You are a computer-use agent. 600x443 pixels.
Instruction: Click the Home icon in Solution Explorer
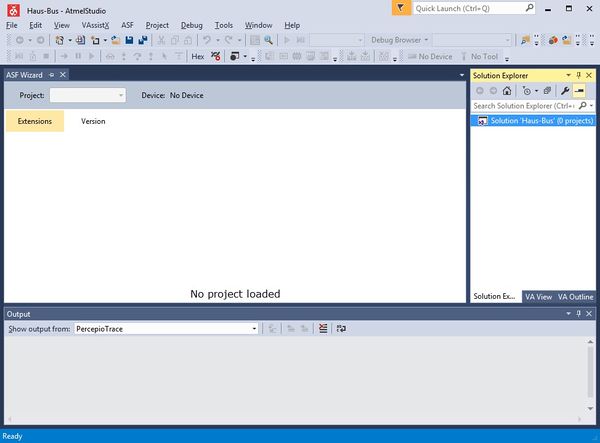pyautogui.click(x=507, y=90)
